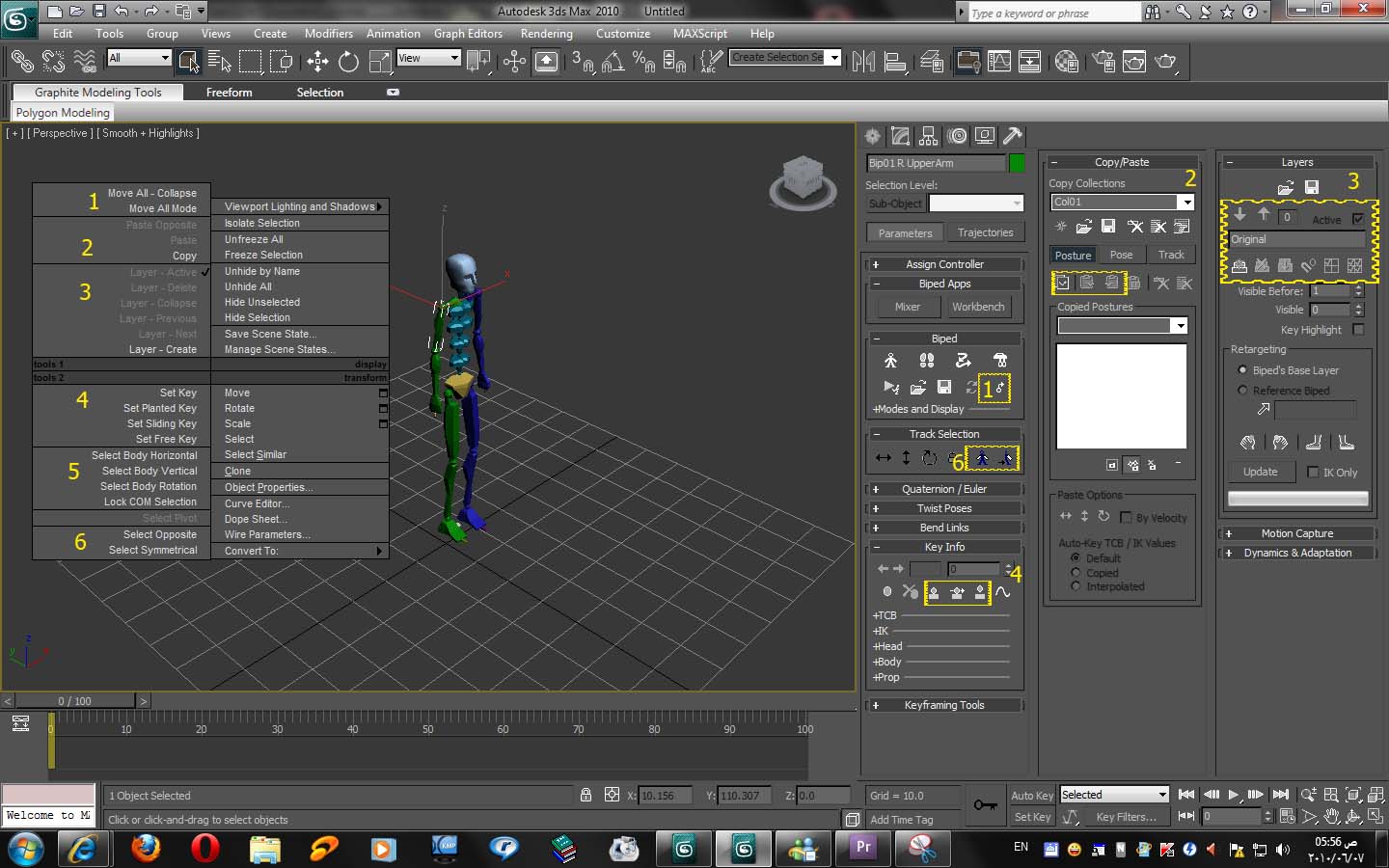Click the Save icon in Layers rollout
The width and height of the screenshot is (1389, 868).
(1312, 187)
